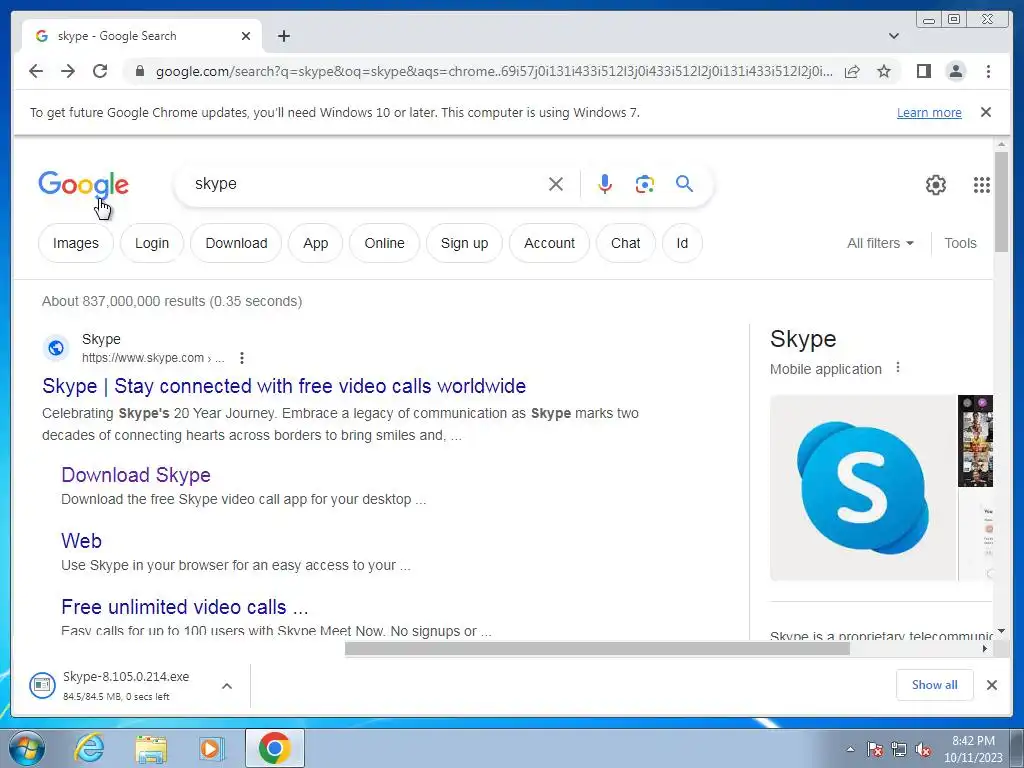The height and width of the screenshot is (768, 1024).
Task: Submit search with magnifier icon
Action: (684, 184)
